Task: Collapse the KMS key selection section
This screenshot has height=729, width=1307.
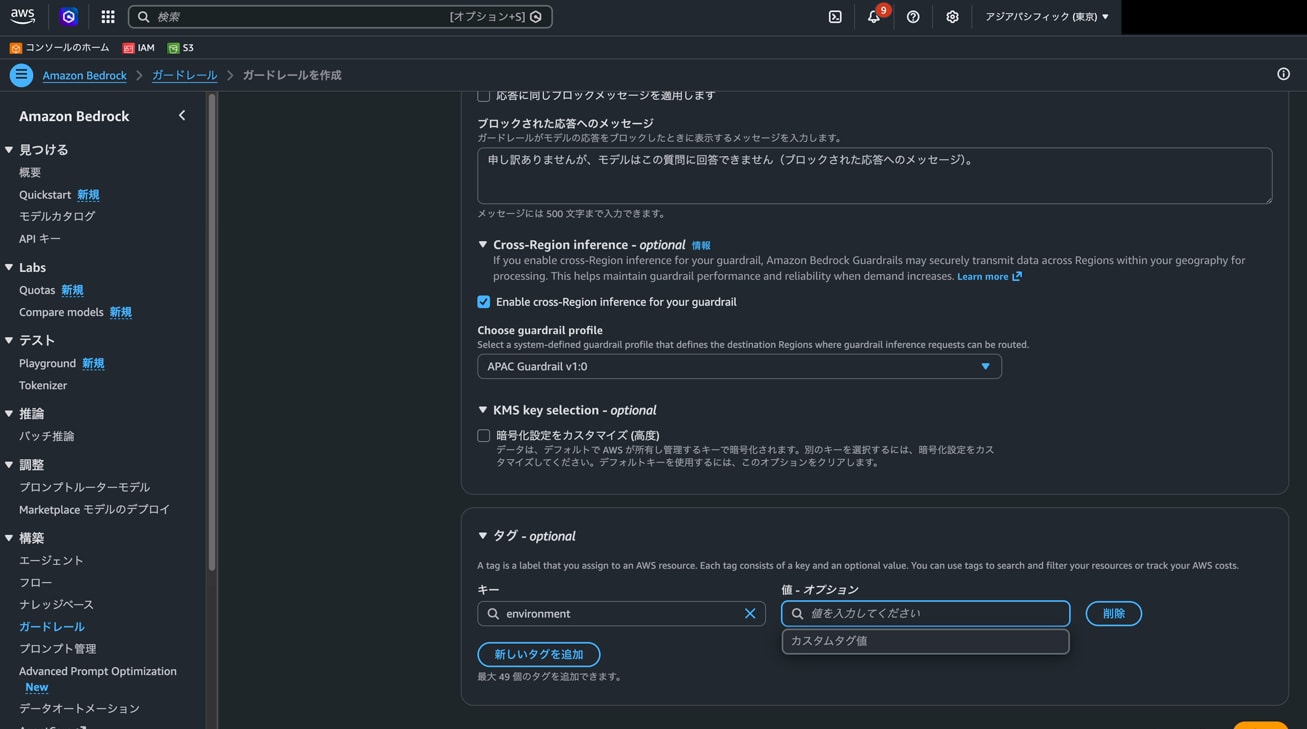Action: click(483, 410)
